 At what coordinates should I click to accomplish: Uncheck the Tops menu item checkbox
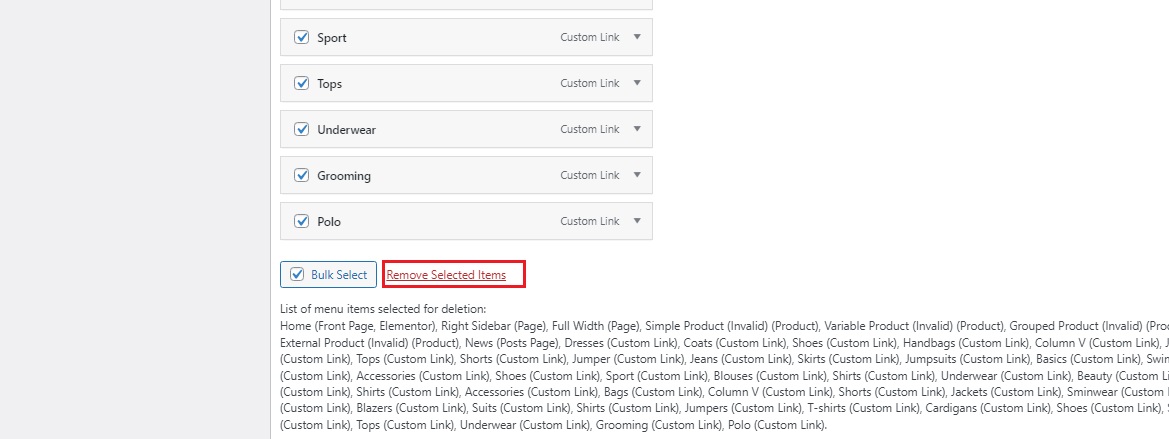301,83
